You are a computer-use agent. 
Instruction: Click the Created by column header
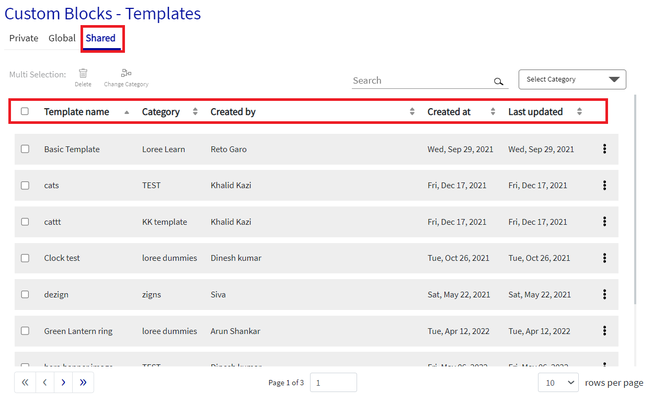233,112
